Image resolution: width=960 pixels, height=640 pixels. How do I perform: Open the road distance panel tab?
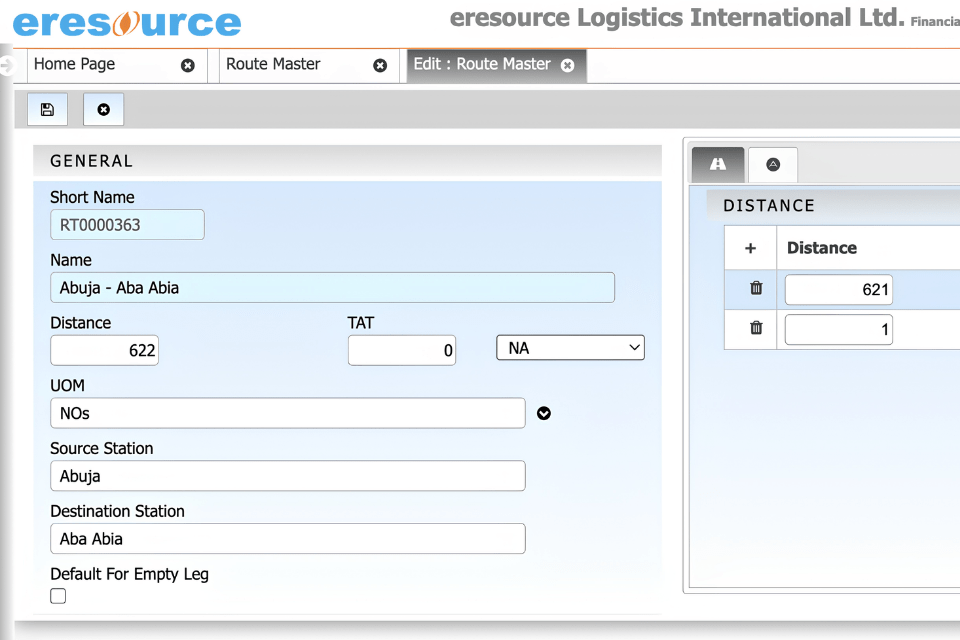tap(718, 164)
